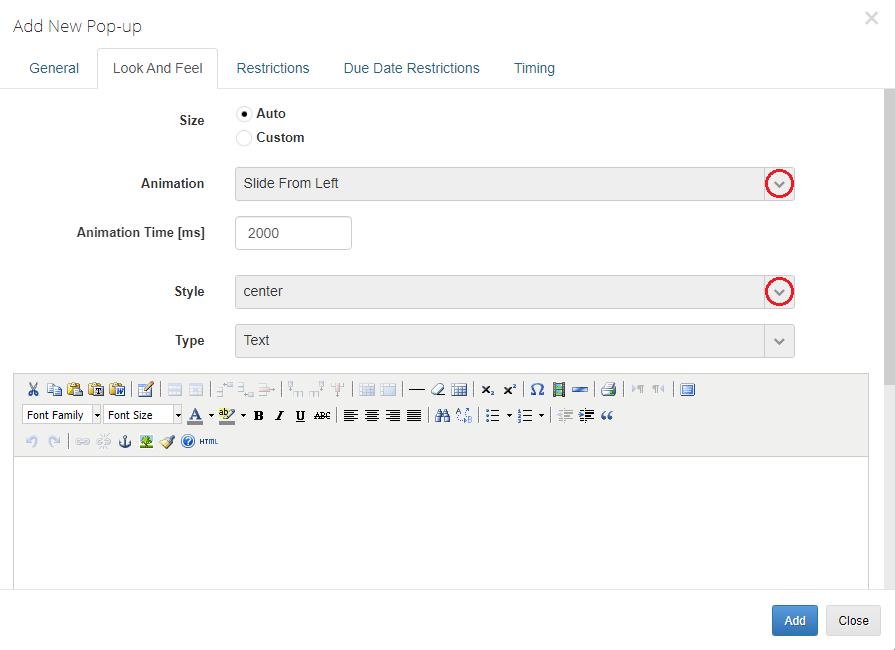Click the insert media filmstrip icon
The image size is (895, 650).
pyautogui.click(x=559, y=390)
